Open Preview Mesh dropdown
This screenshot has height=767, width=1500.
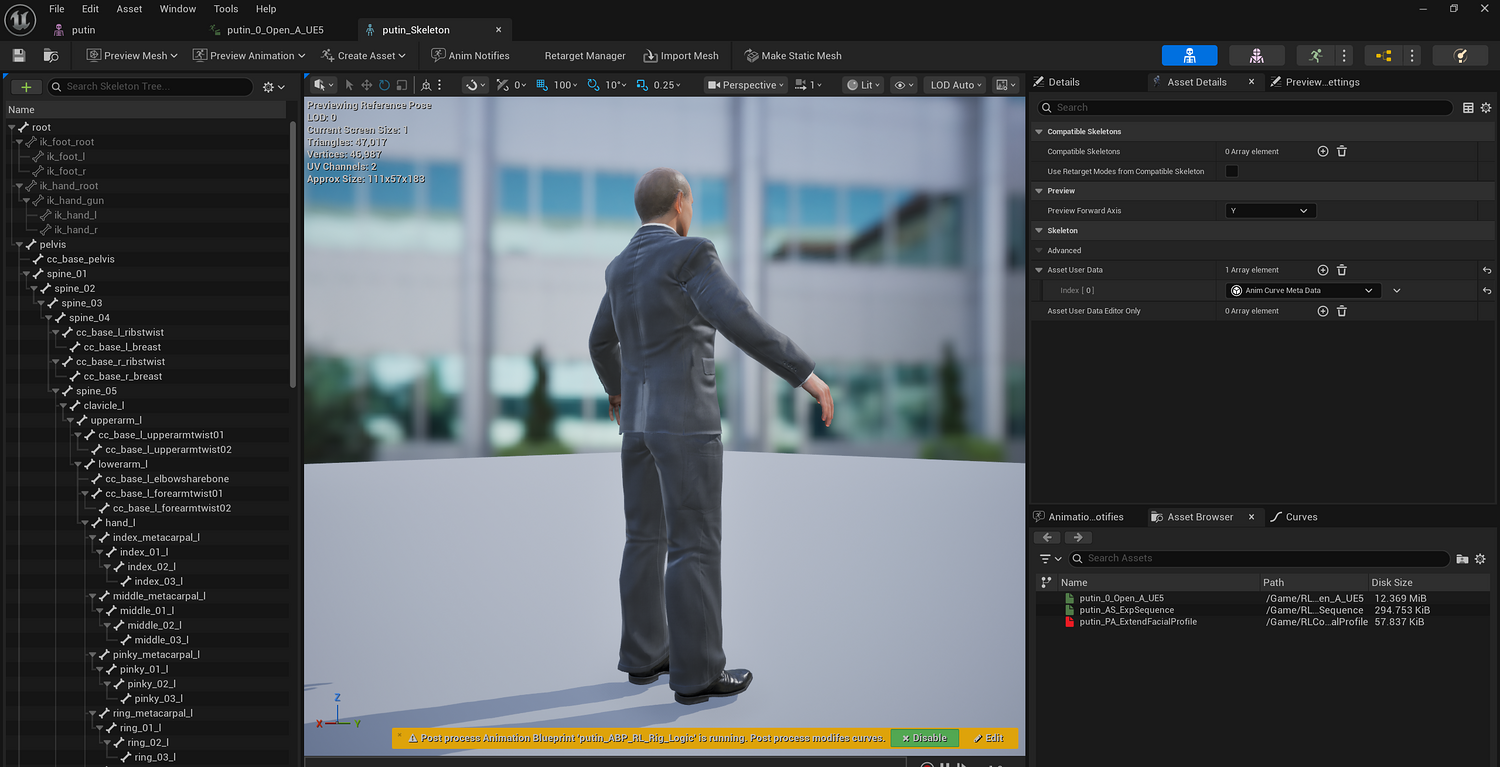coord(132,56)
